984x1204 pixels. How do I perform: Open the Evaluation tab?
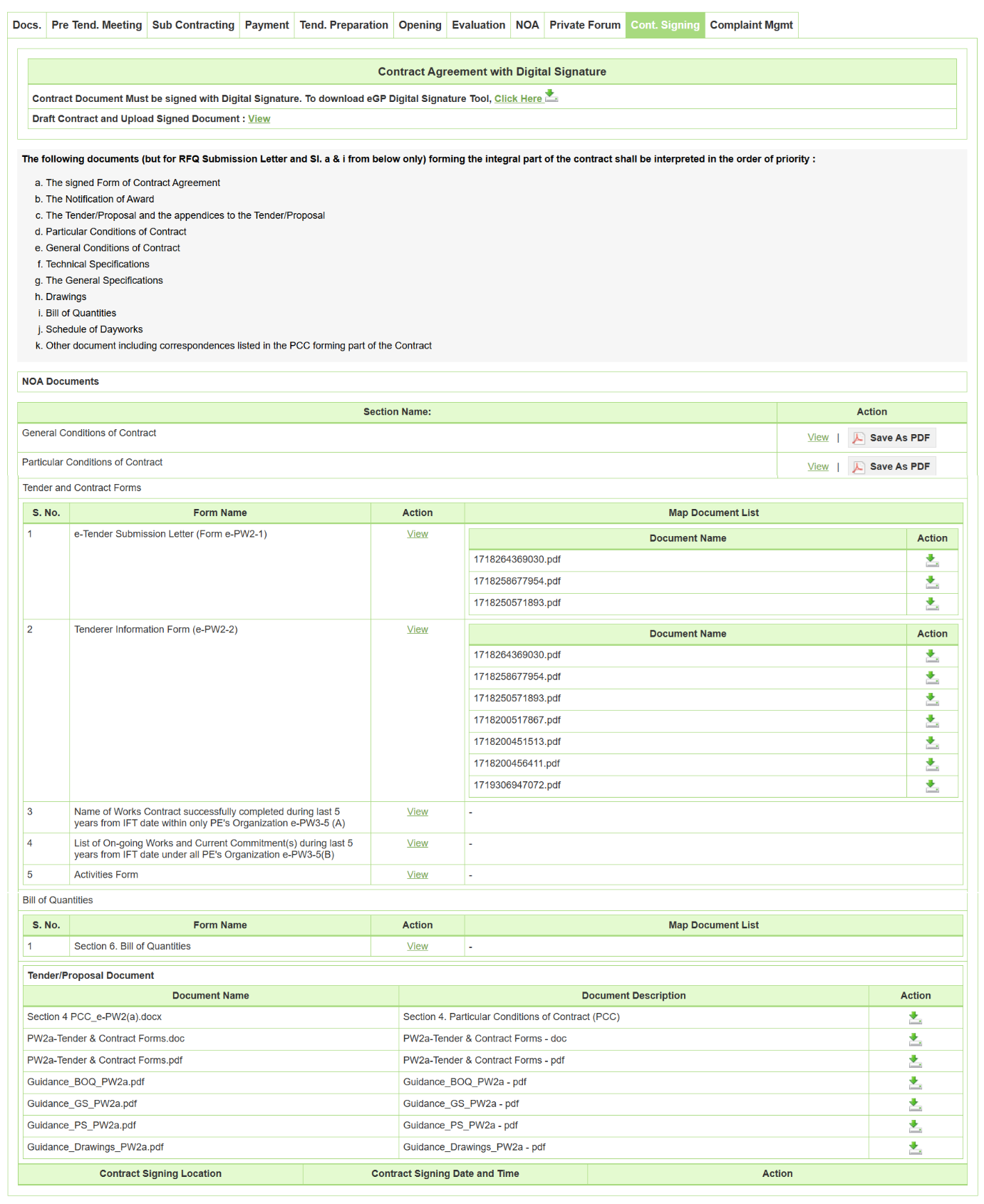[x=479, y=25]
